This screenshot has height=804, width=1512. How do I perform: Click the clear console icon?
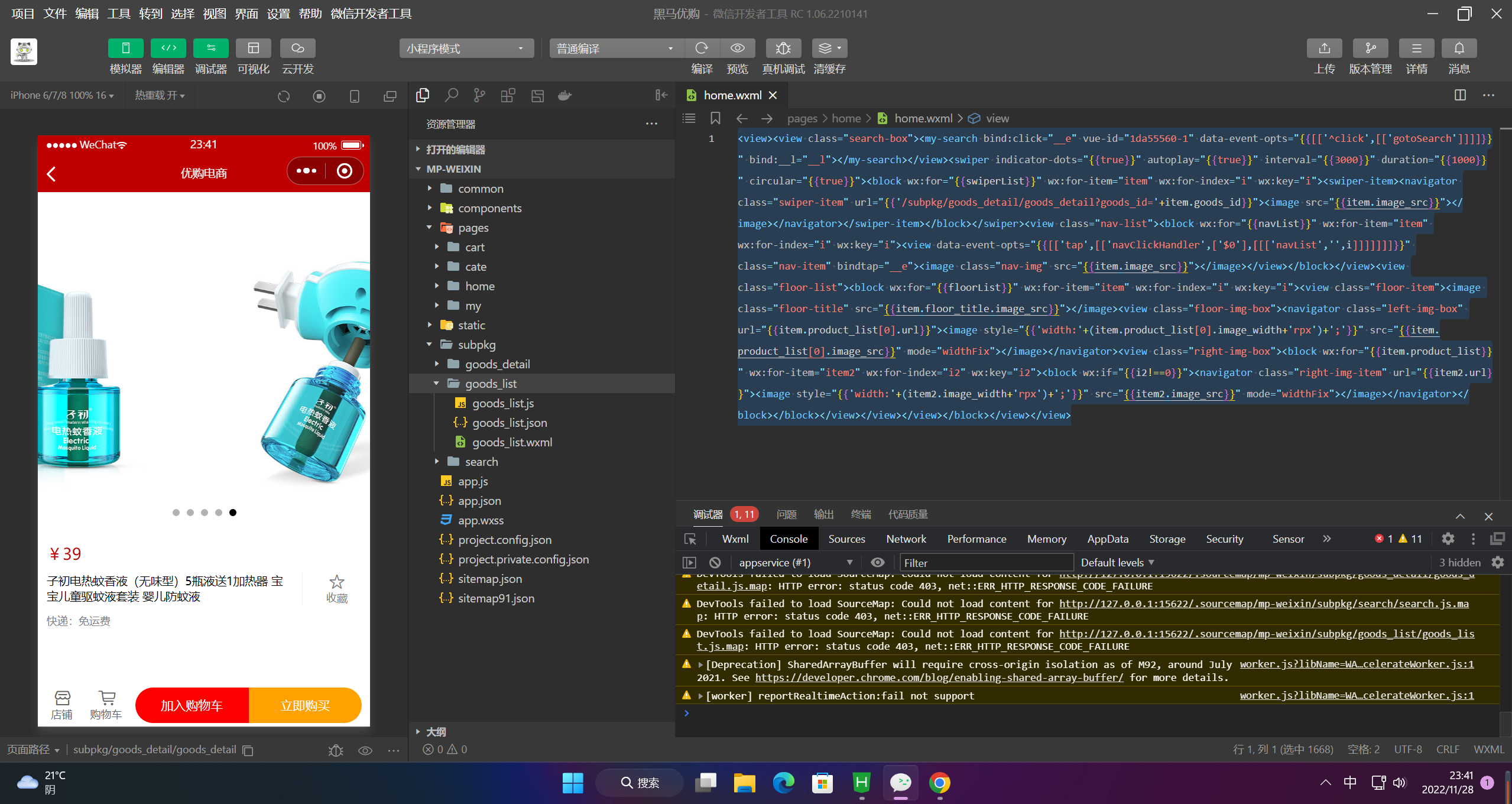tap(715, 562)
